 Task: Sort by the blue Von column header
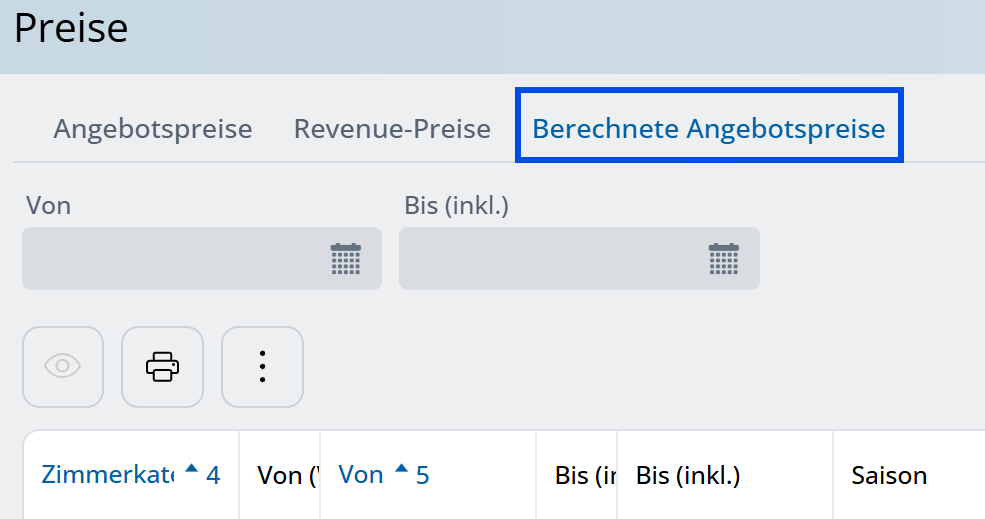(x=361, y=475)
